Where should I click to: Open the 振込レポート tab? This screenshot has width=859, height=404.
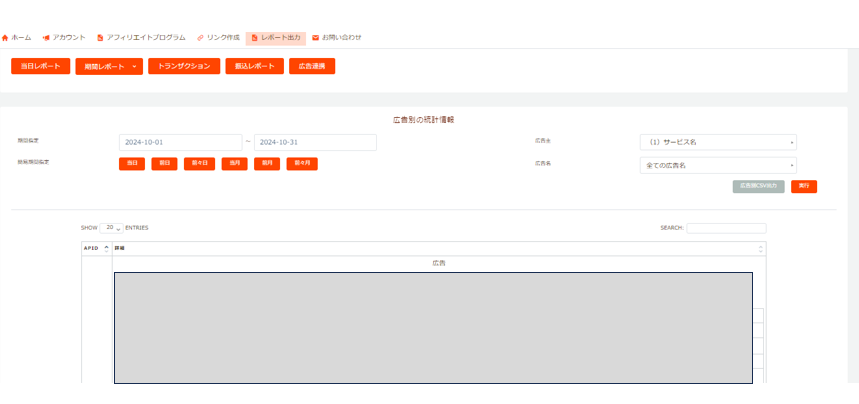(254, 67)
